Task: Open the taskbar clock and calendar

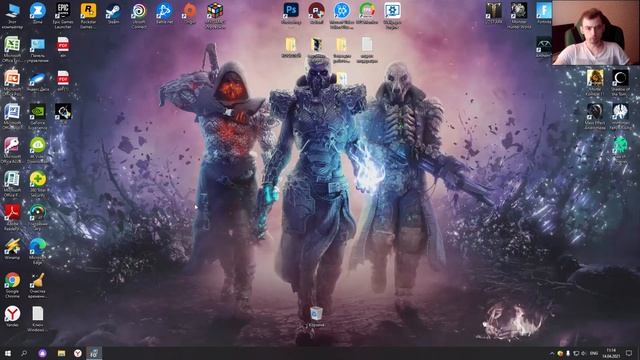Action: click(x=611, y=353)
